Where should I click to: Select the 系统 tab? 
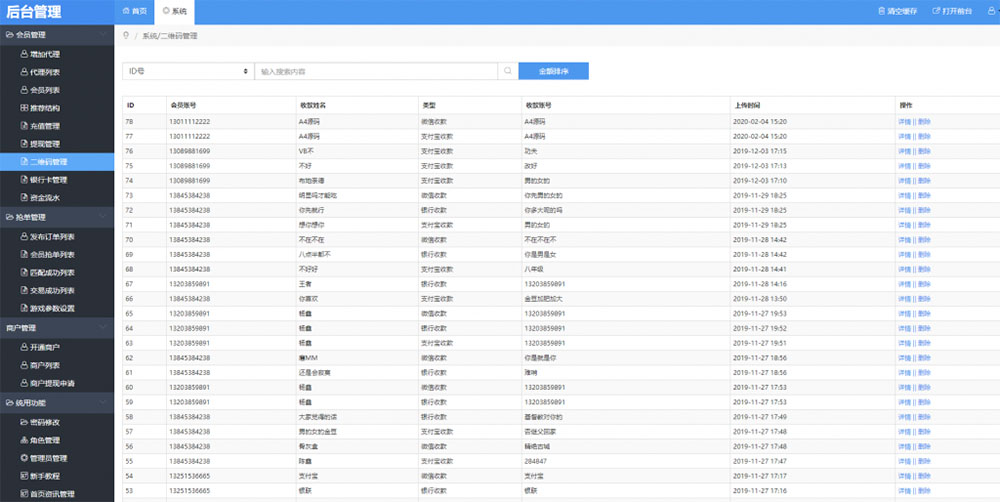point(174,11)
